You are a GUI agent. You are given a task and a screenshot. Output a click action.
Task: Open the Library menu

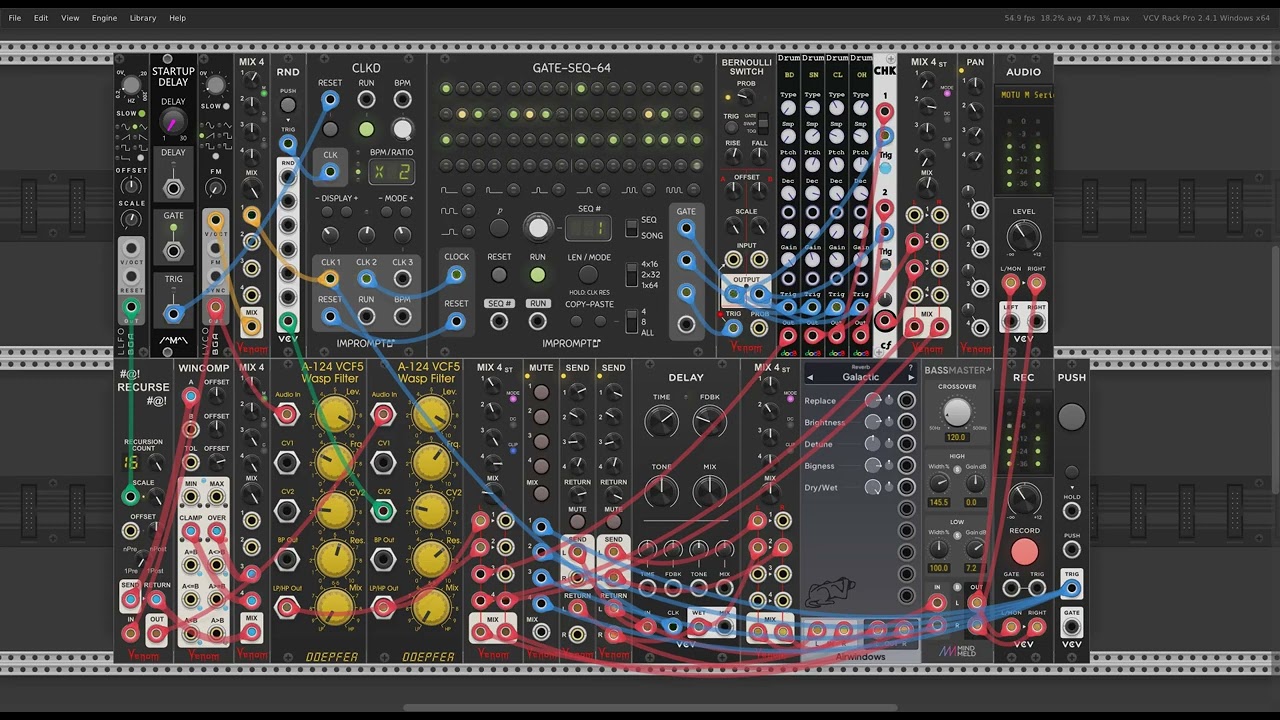pyautogui.click(x=143, y=18)
